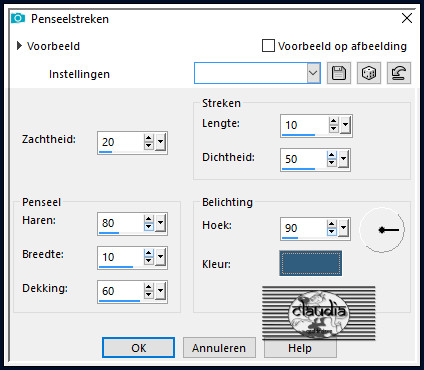Viewport: 424px width, 370px height.
Task: Increase Hoek with the up spinner arrow
Action: 332,224
